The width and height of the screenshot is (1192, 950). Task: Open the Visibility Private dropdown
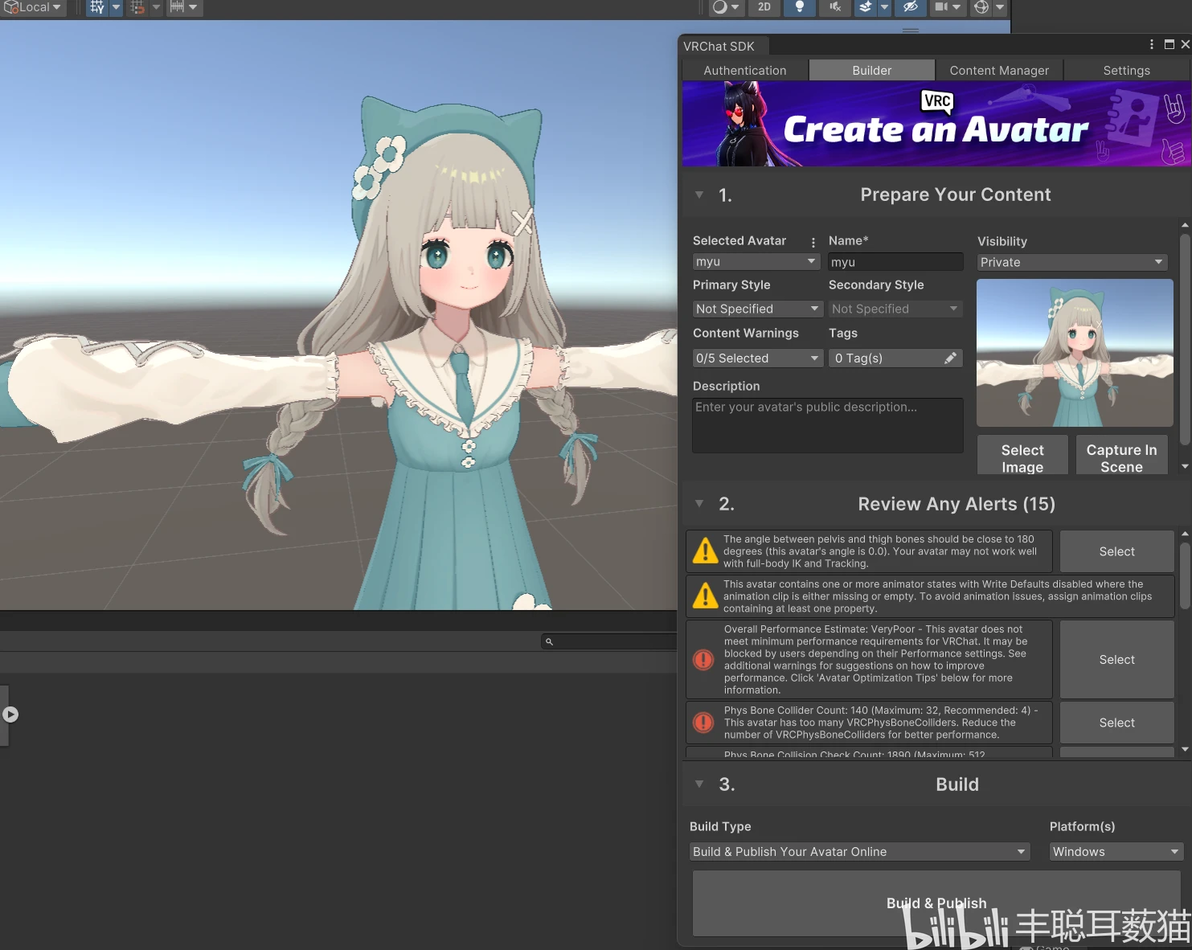click(x=1071, y=262)
